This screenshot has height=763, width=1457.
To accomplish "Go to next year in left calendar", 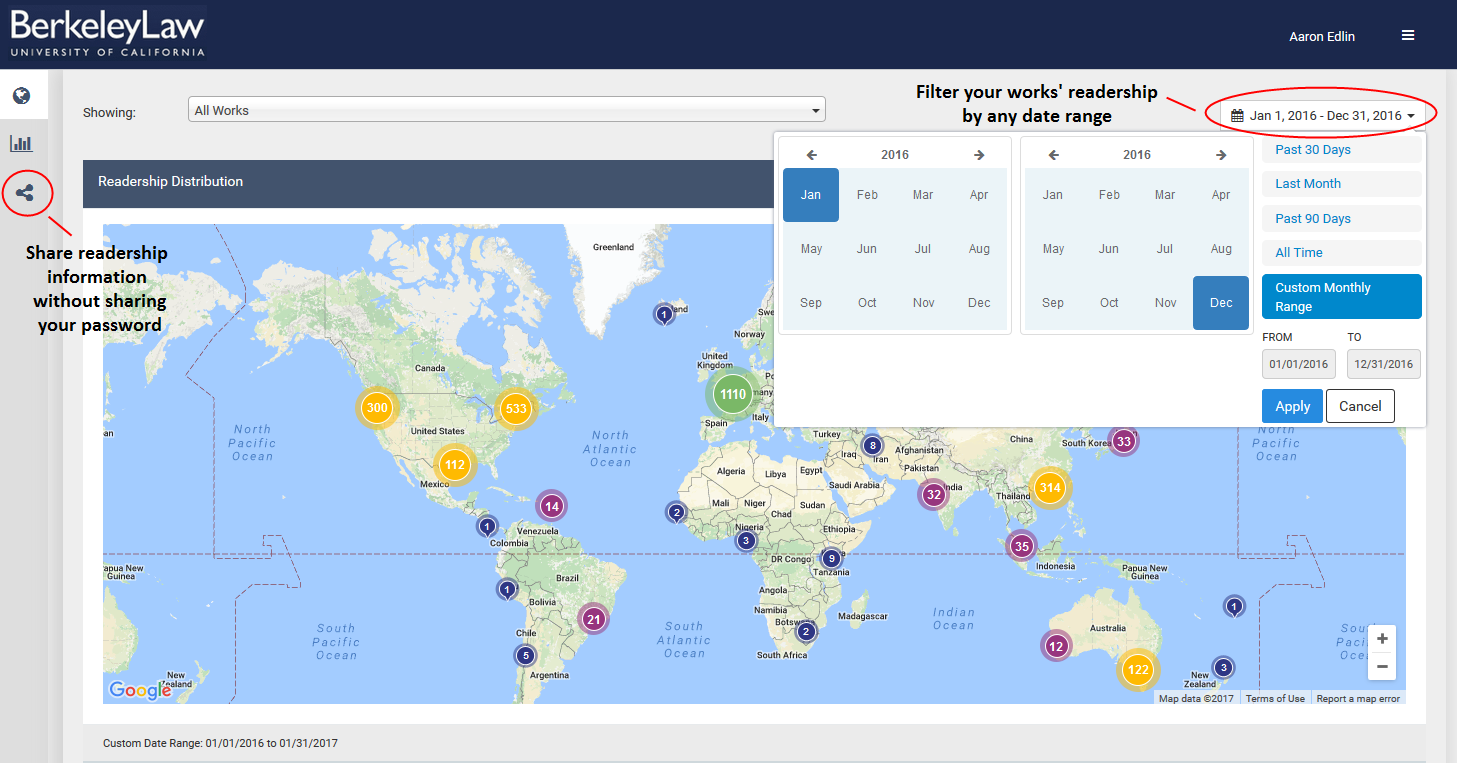I will pos(979,155).
